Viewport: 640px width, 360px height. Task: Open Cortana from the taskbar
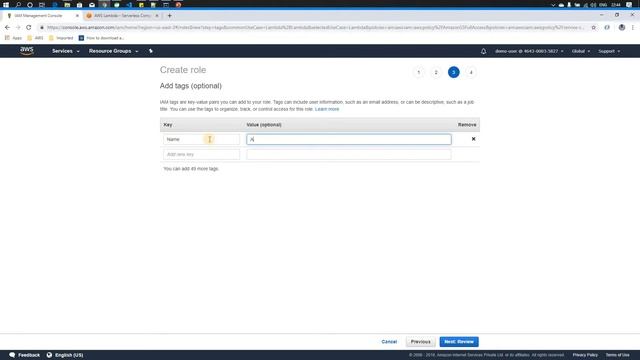click(30, 4)
